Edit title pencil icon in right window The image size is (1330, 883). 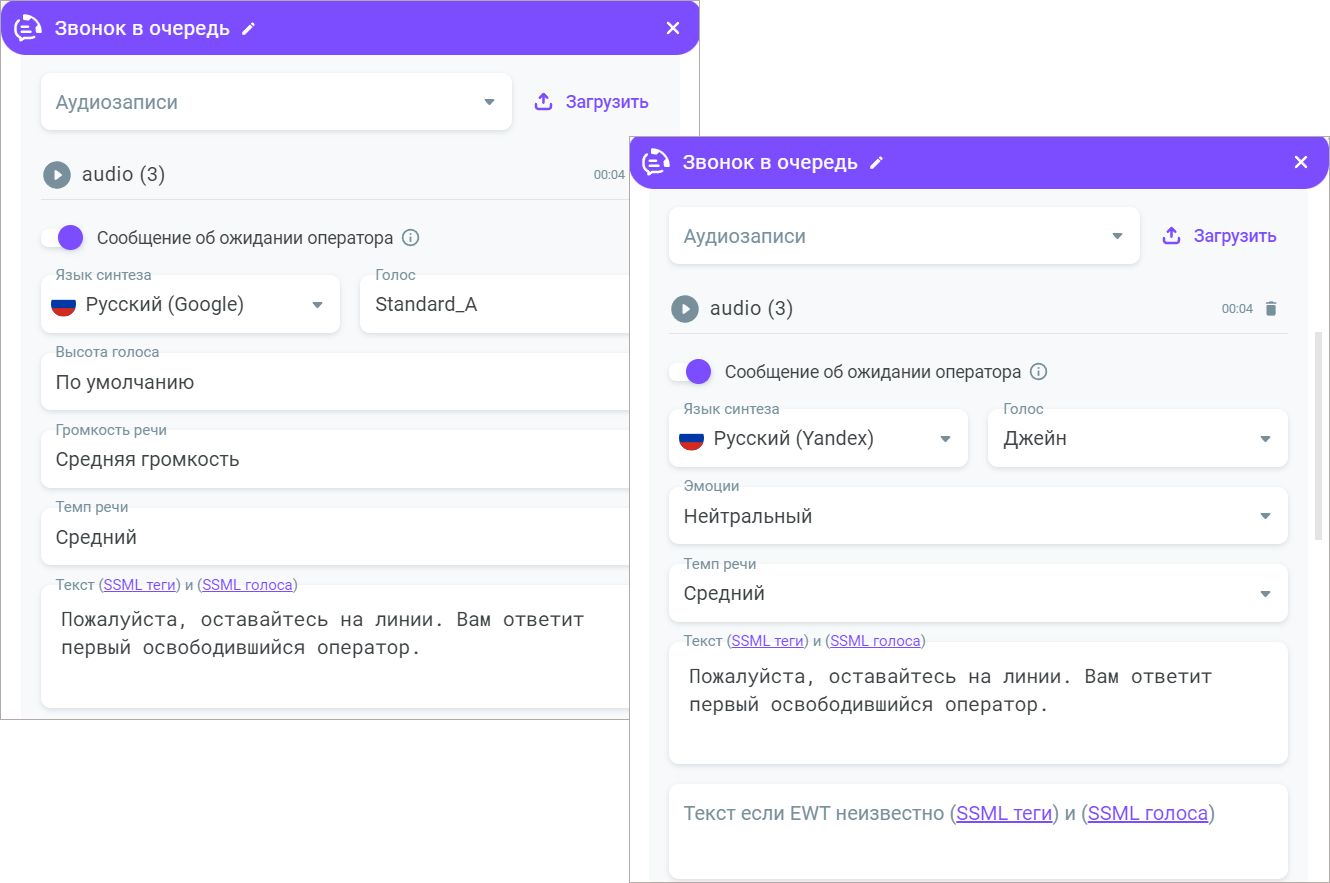click(x=877, y=163)
